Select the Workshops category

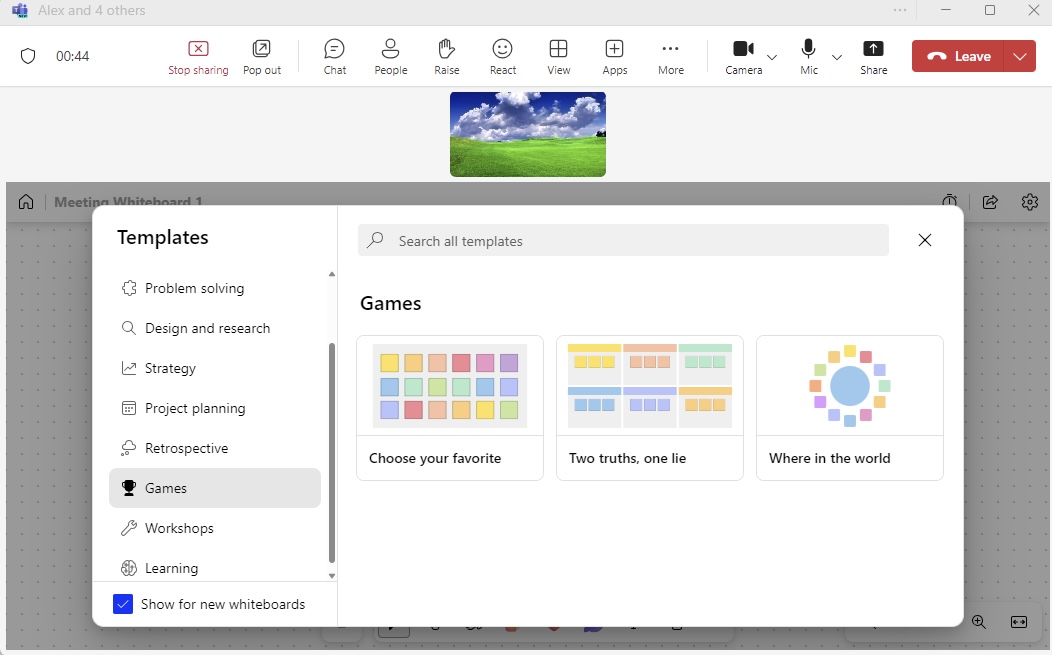click(215, 528)
